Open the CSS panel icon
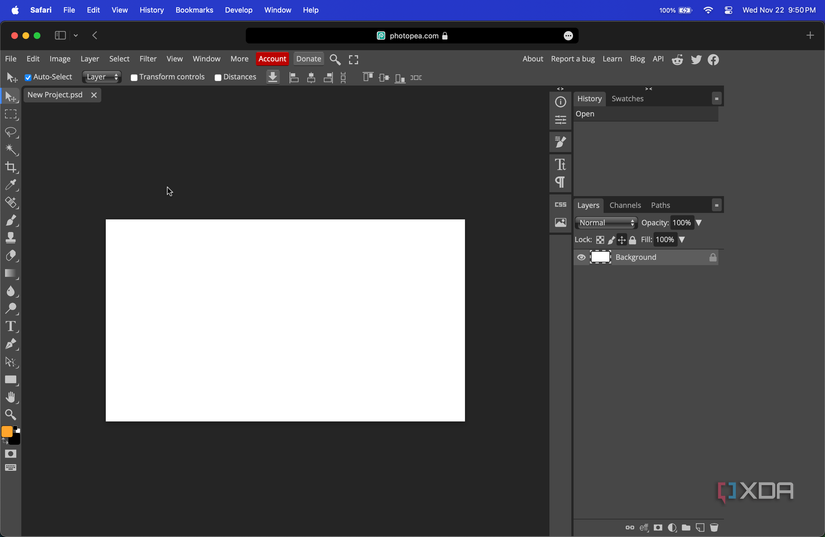 click(x=560, y=205)
